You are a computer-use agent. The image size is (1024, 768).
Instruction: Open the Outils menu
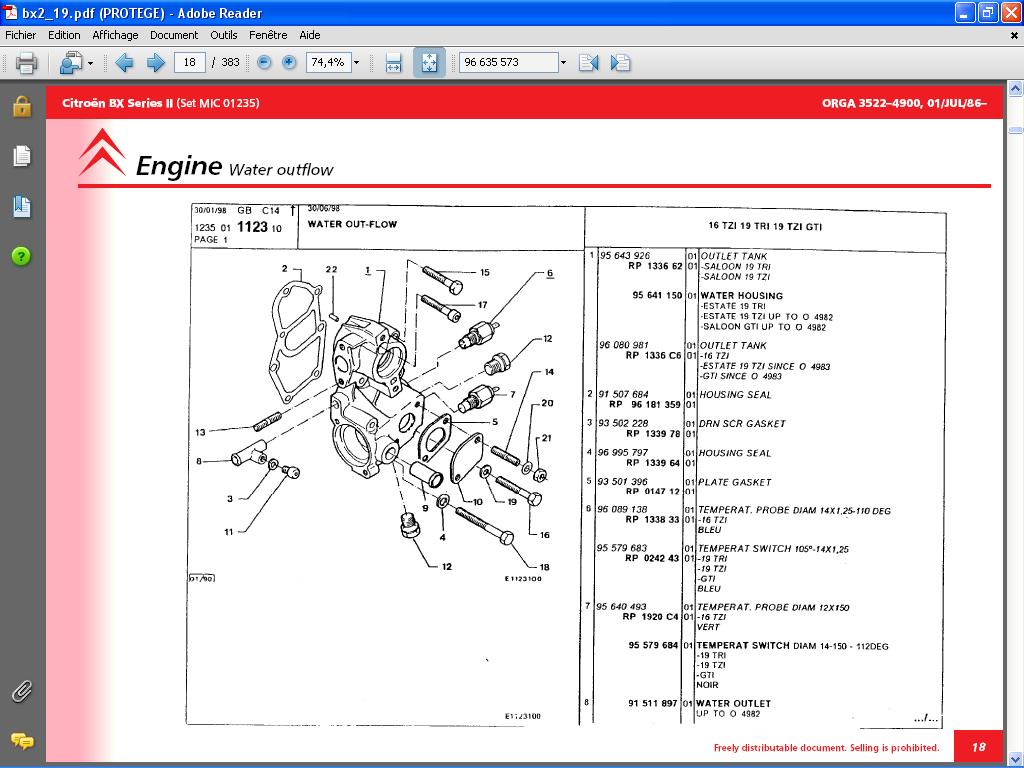(224, 35)
